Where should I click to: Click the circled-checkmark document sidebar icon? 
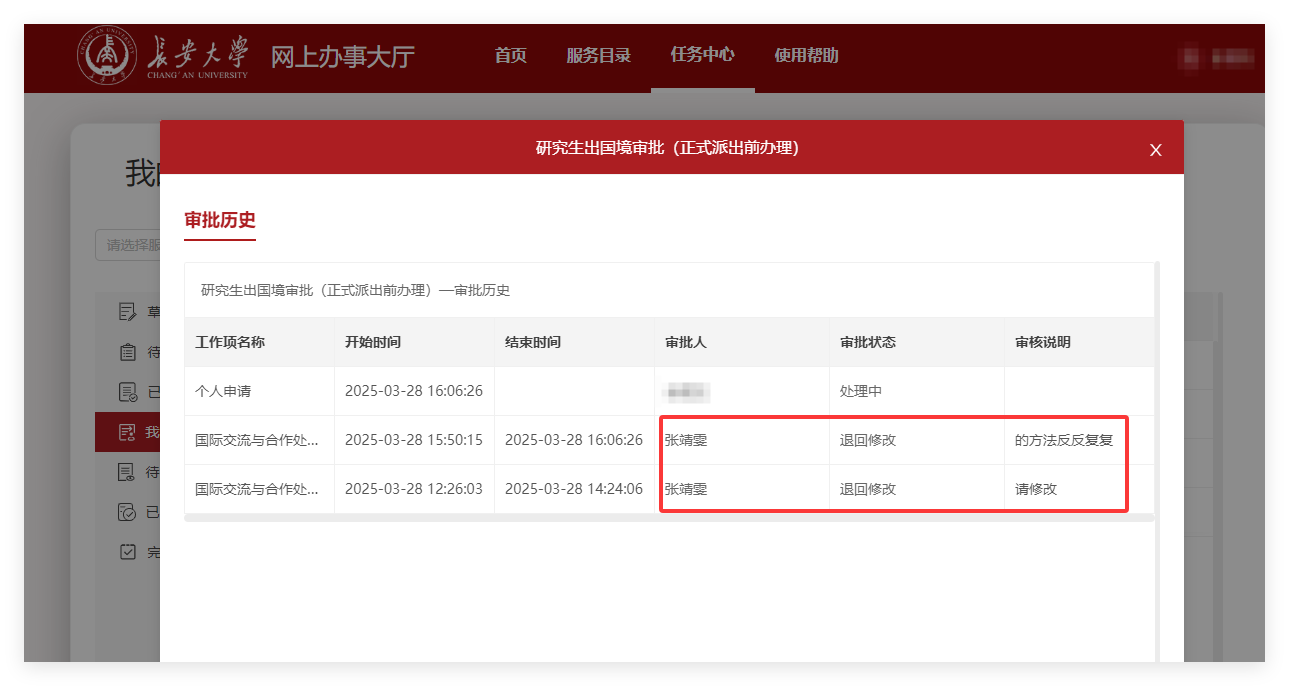pyautogui.click(x=127, y=512)
